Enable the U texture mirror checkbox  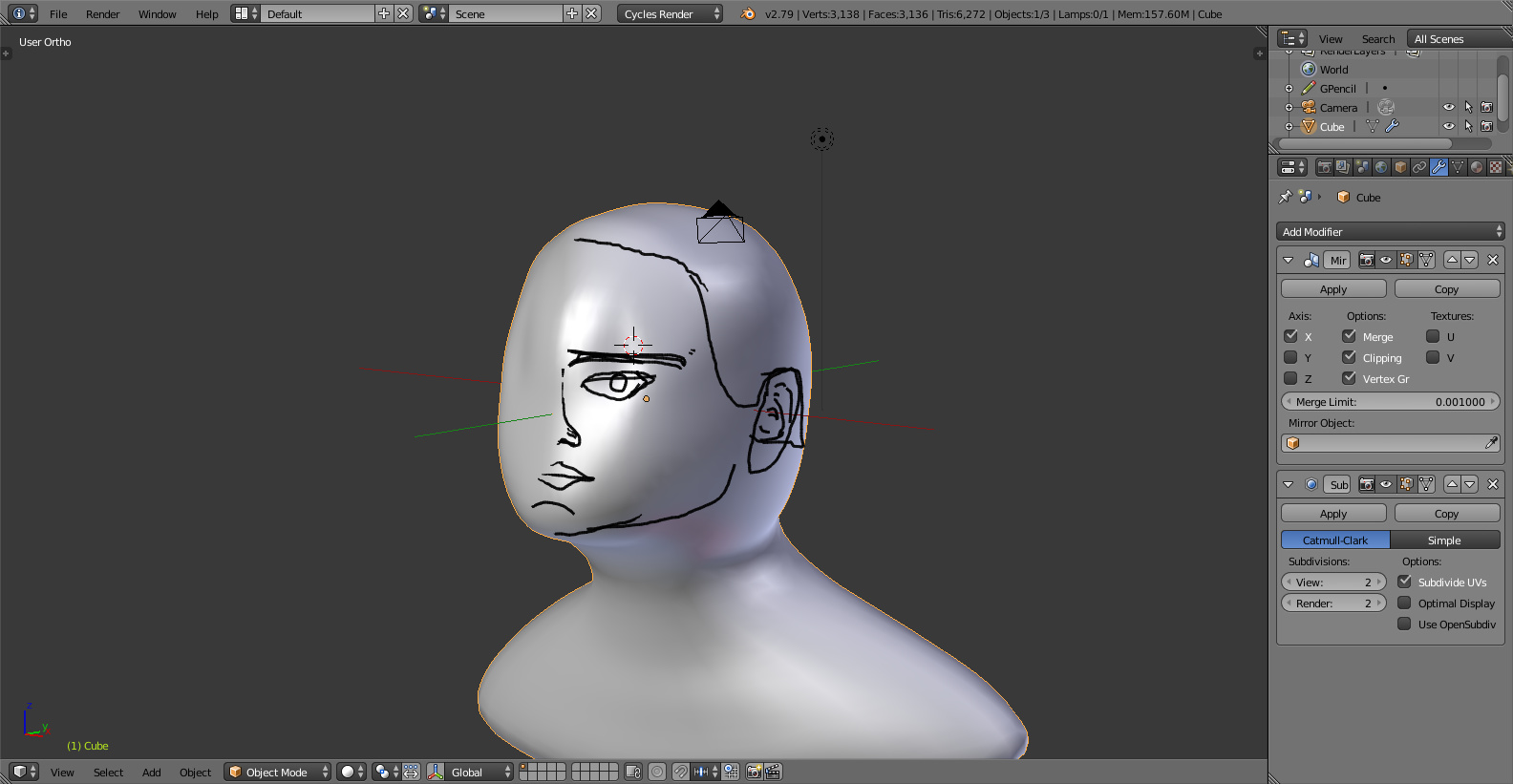click(x=1433, y=336)
